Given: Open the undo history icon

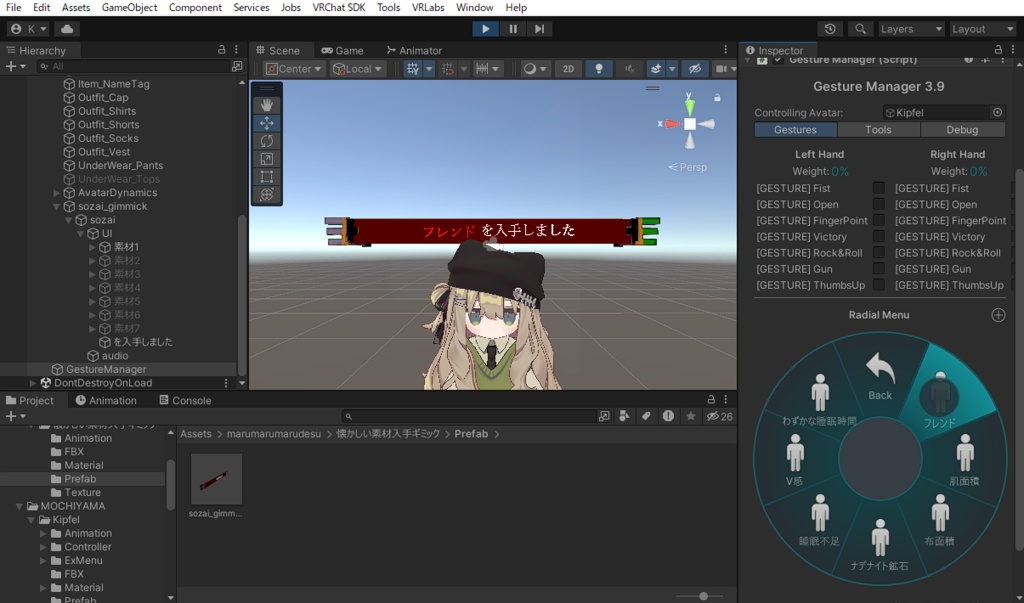Looking at the screenshot, I should point(830,29).
